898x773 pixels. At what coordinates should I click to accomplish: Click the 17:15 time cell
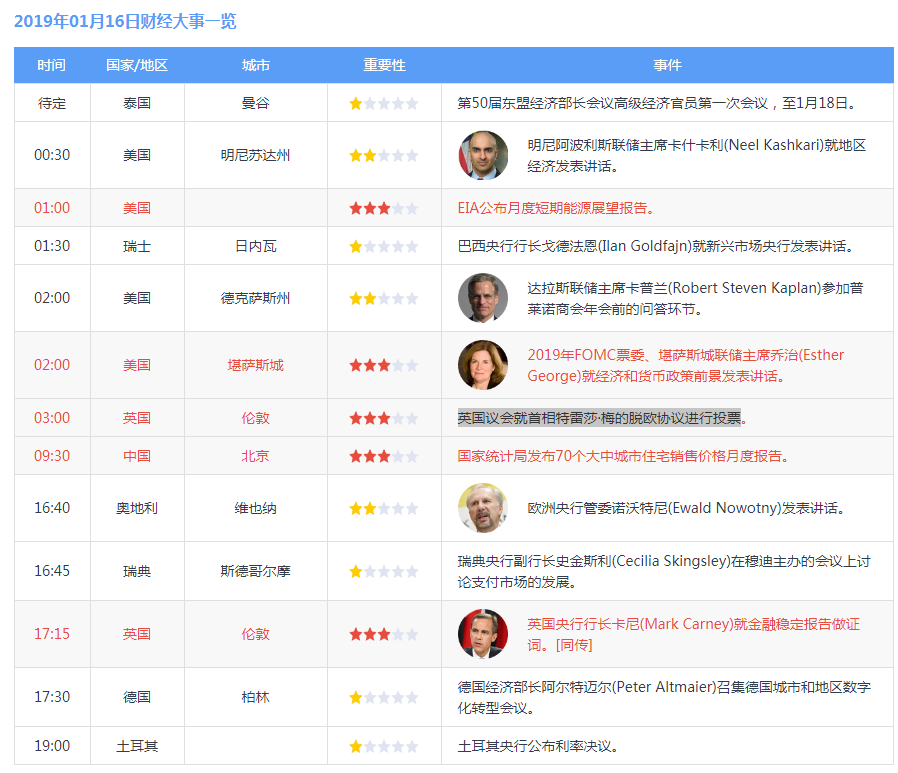52,634
